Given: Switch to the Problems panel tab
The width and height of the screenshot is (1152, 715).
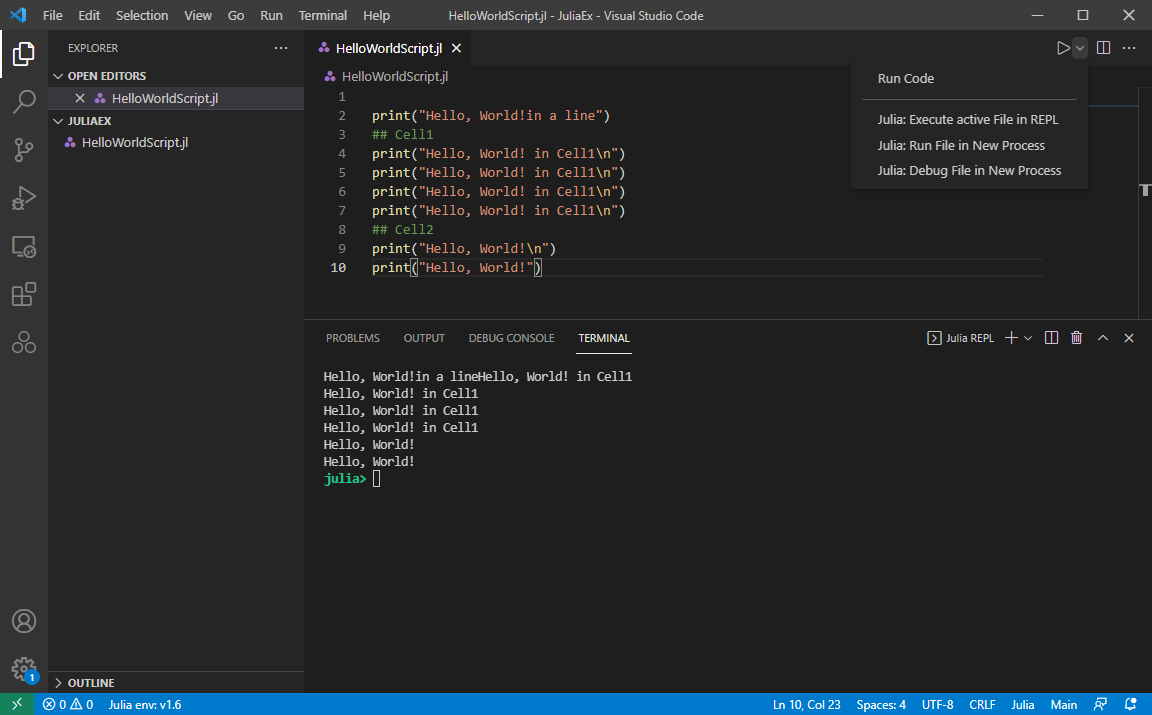Looking at the screenshot, I should [353, 338].
